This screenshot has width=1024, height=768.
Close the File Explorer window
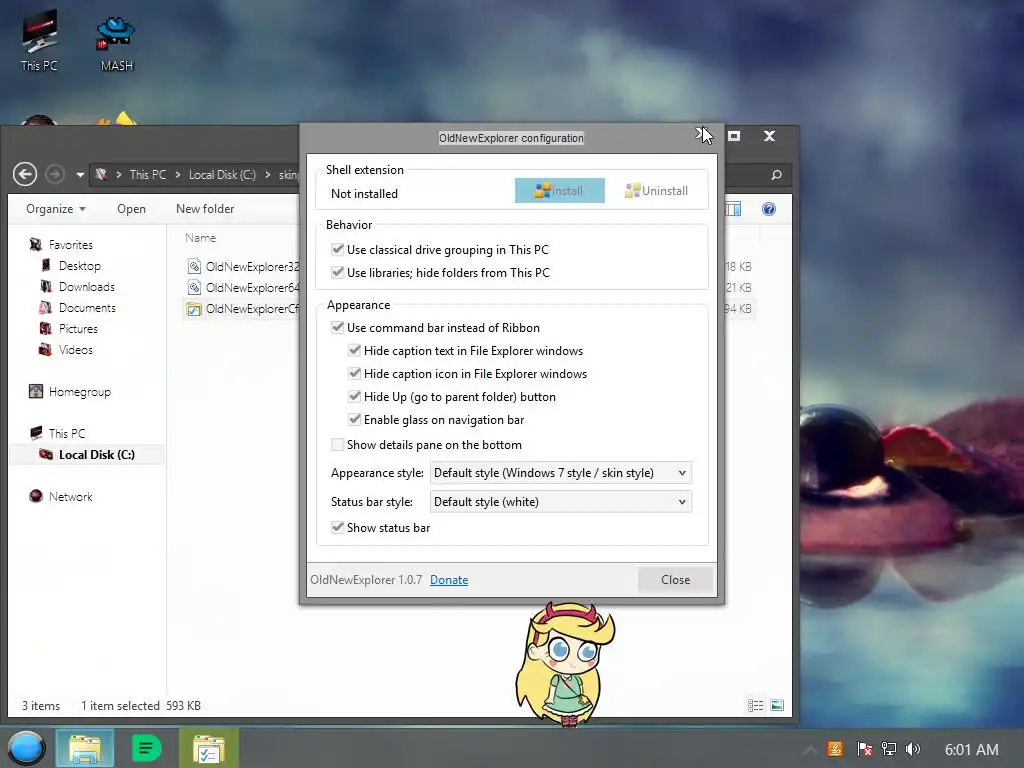coord(769,136)
